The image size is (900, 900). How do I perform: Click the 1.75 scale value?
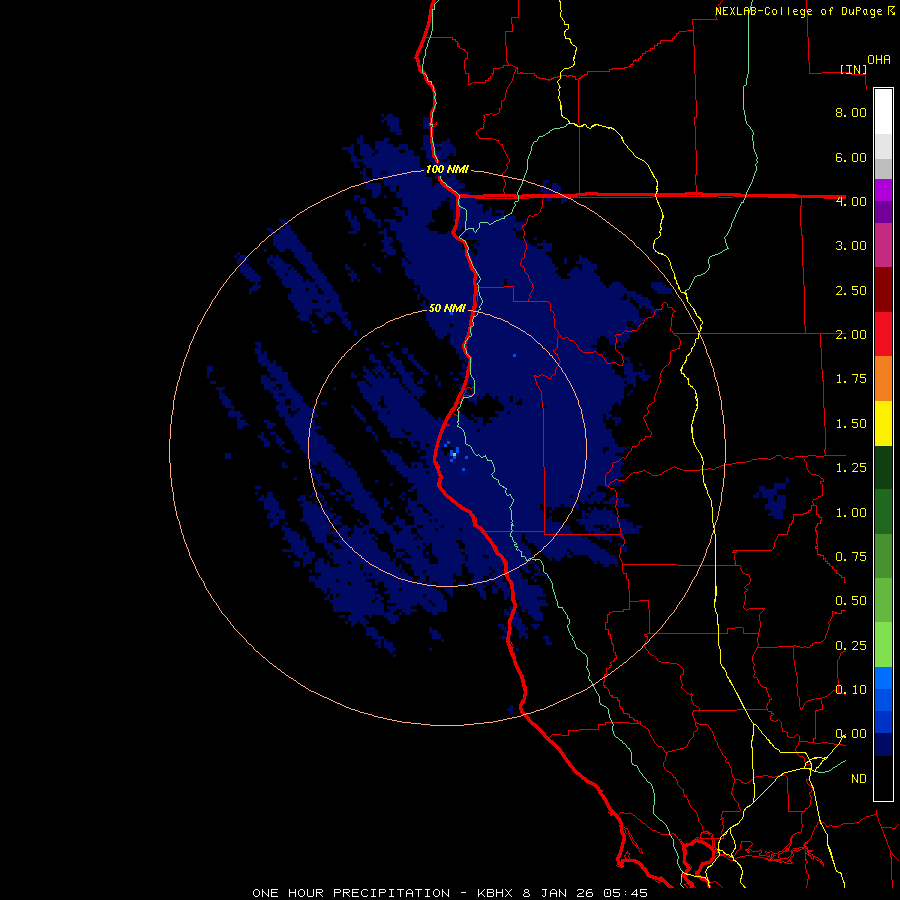pyautogui.click(x=851, y=379)
